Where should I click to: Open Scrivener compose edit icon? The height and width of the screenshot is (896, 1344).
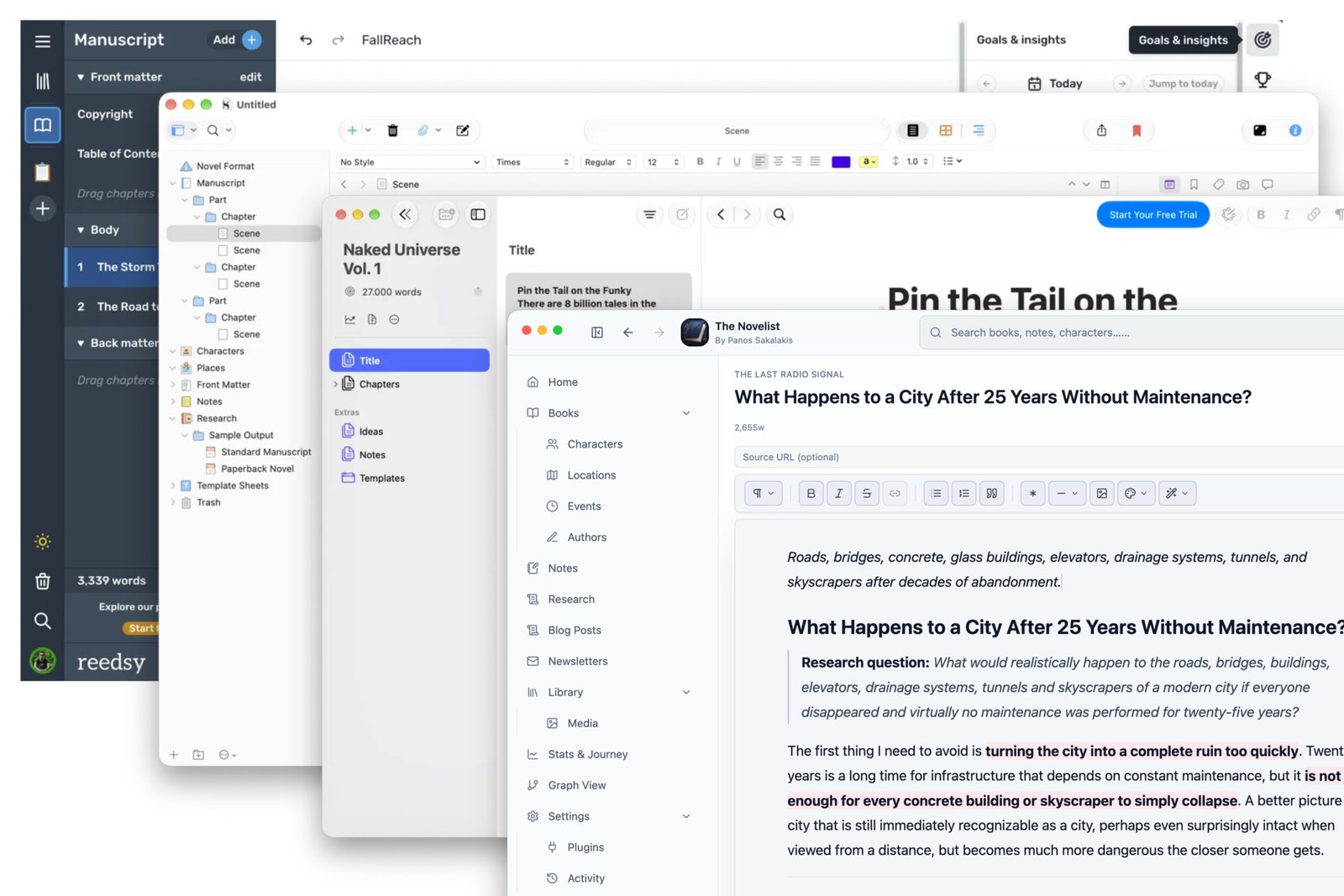pyautogui.click(x=462, y=130)
